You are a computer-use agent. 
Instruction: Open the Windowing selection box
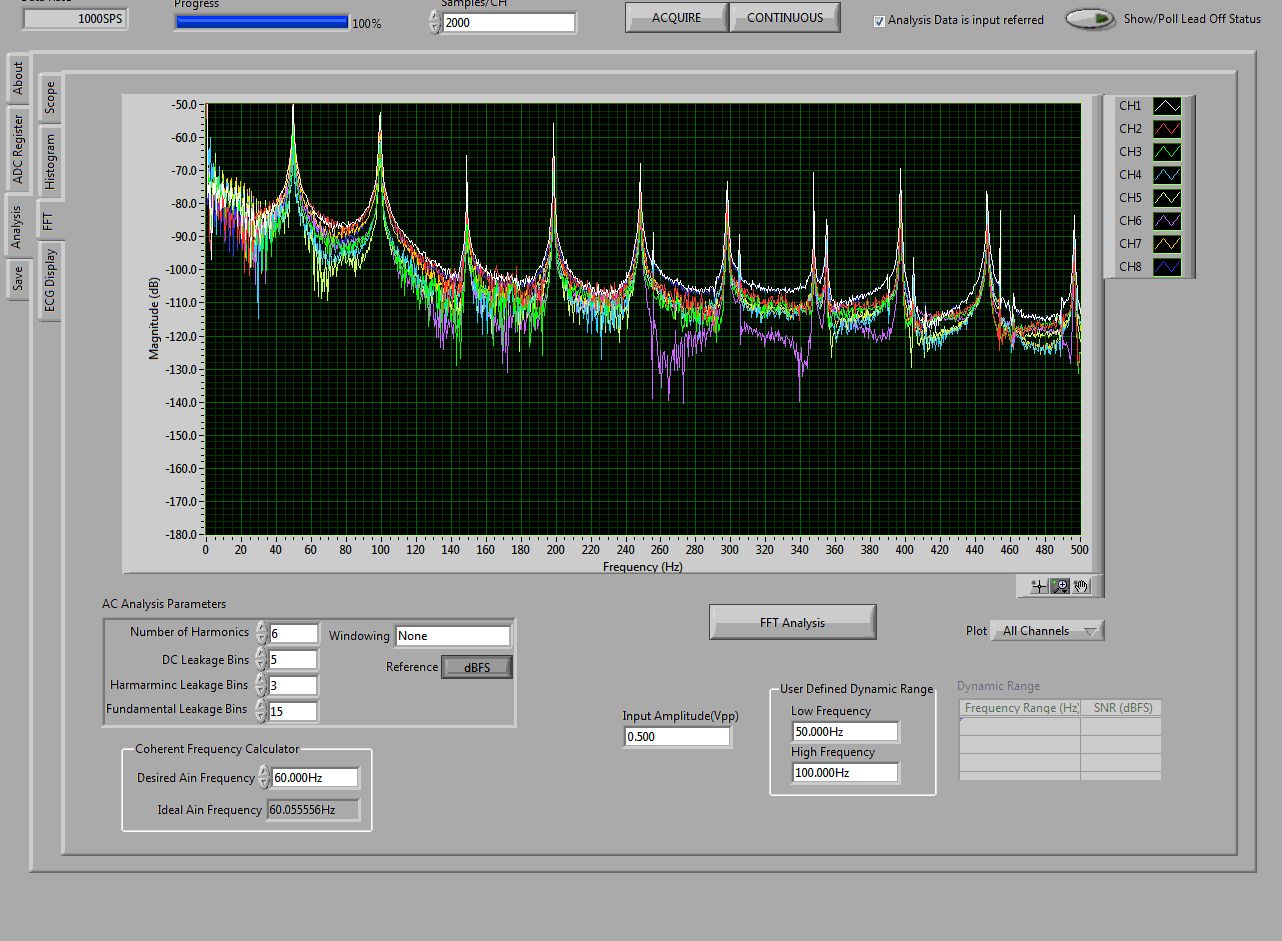(x=452, y=636)
